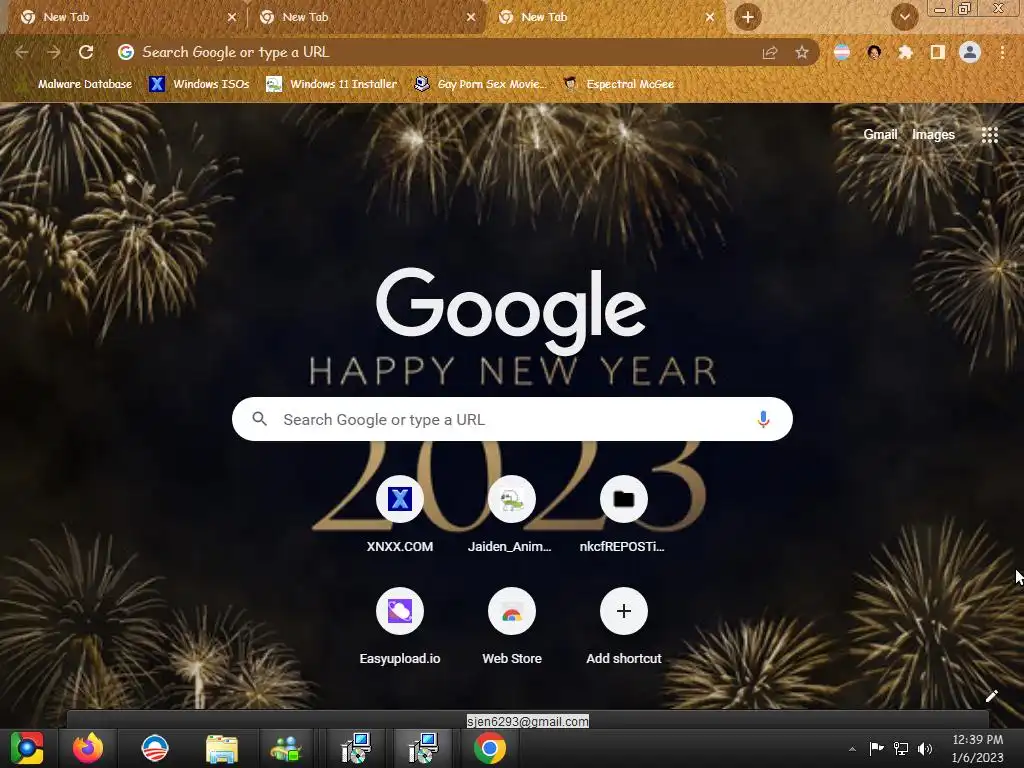Switch to the first New Tab
This screenshot has width=1024, height=768.
pyautogui.click(x=124, y=17)
